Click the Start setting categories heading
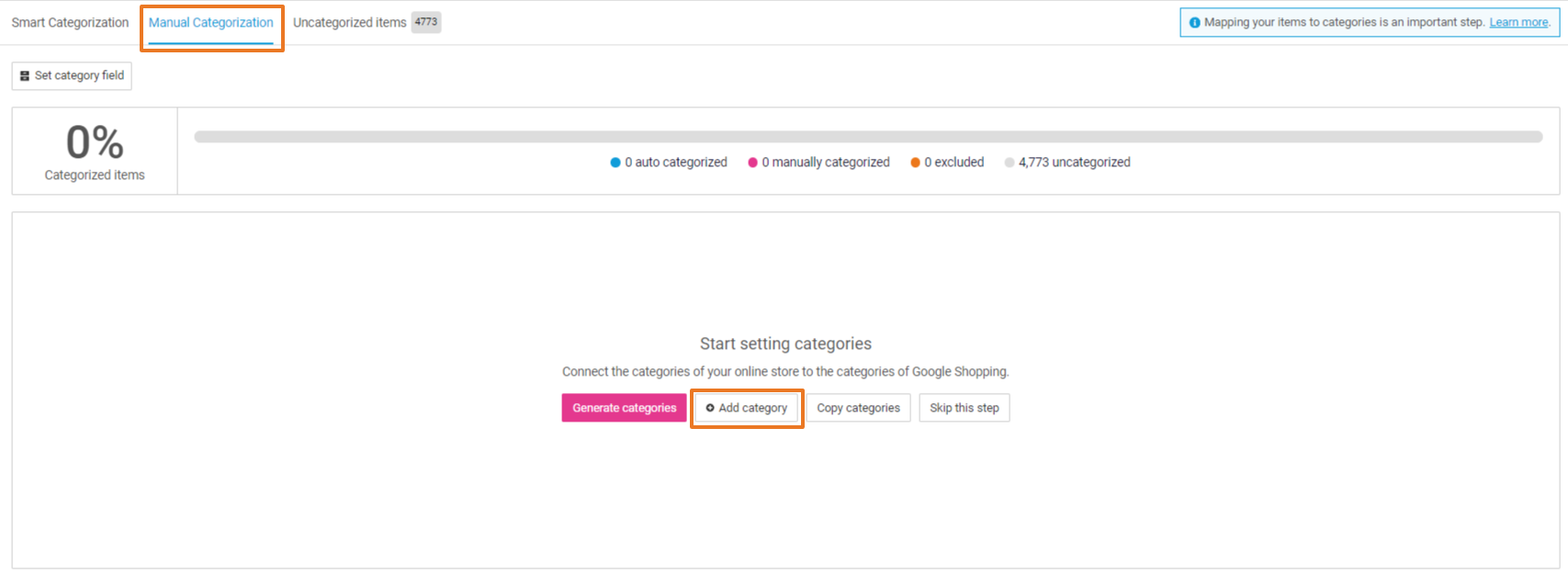1568x575 pixels. [x=785, y=344]
